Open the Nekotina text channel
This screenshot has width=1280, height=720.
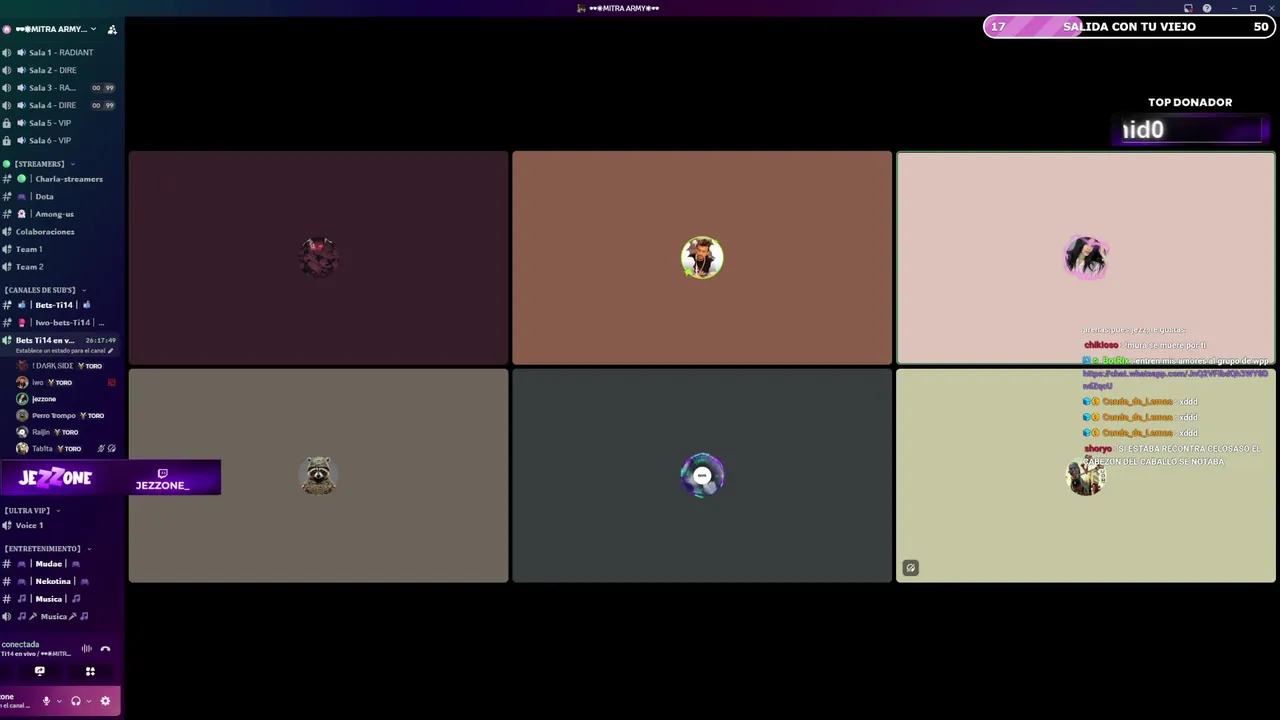60,581
